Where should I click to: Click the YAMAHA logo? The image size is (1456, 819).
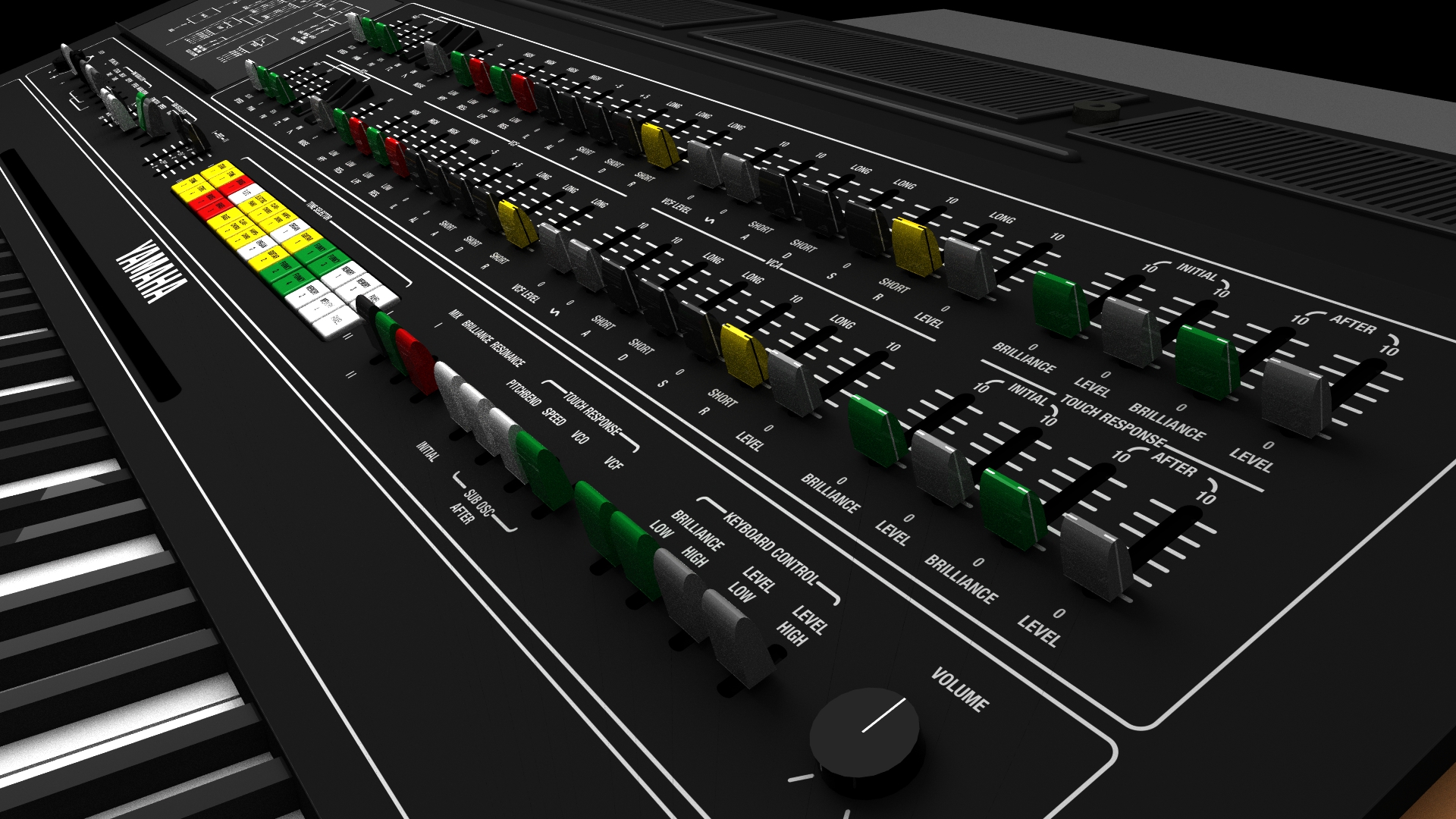[151, 272]
